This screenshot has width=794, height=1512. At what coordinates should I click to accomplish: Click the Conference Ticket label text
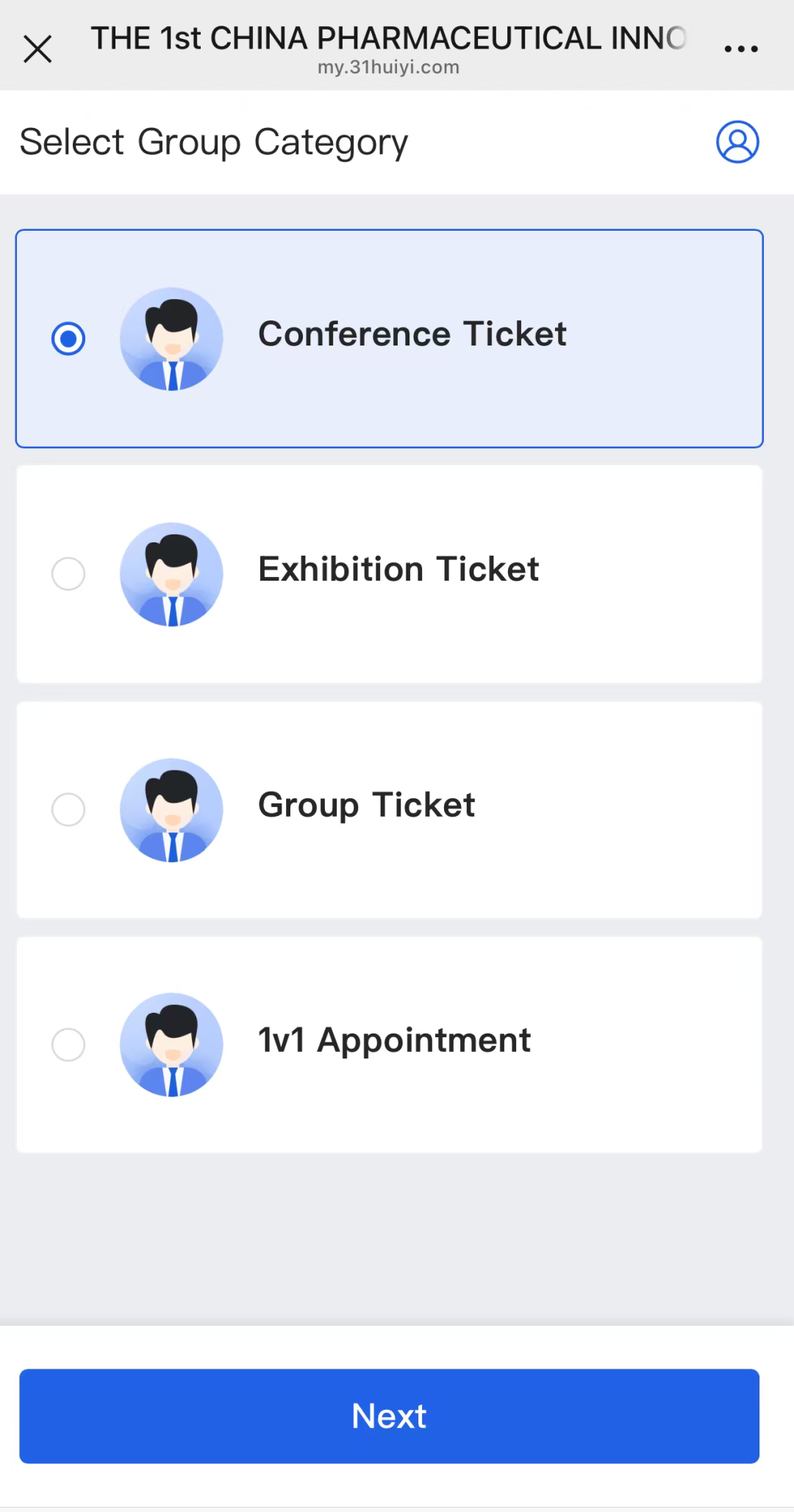click(412, 334)
